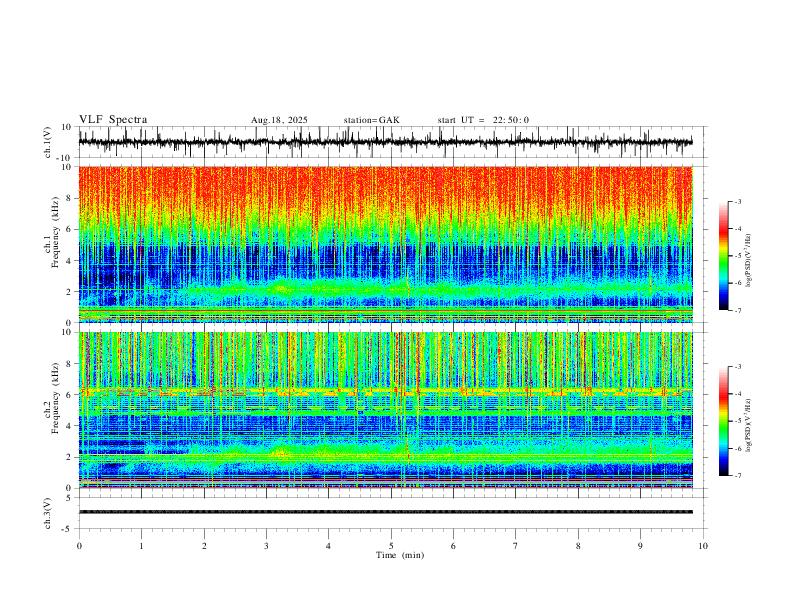Image resolution: width=792 pixels, height=612 pixels.
Task: Click the ch.1 color bar log(PSD) label
Action: pyautogui.click(x=749, y=261)
